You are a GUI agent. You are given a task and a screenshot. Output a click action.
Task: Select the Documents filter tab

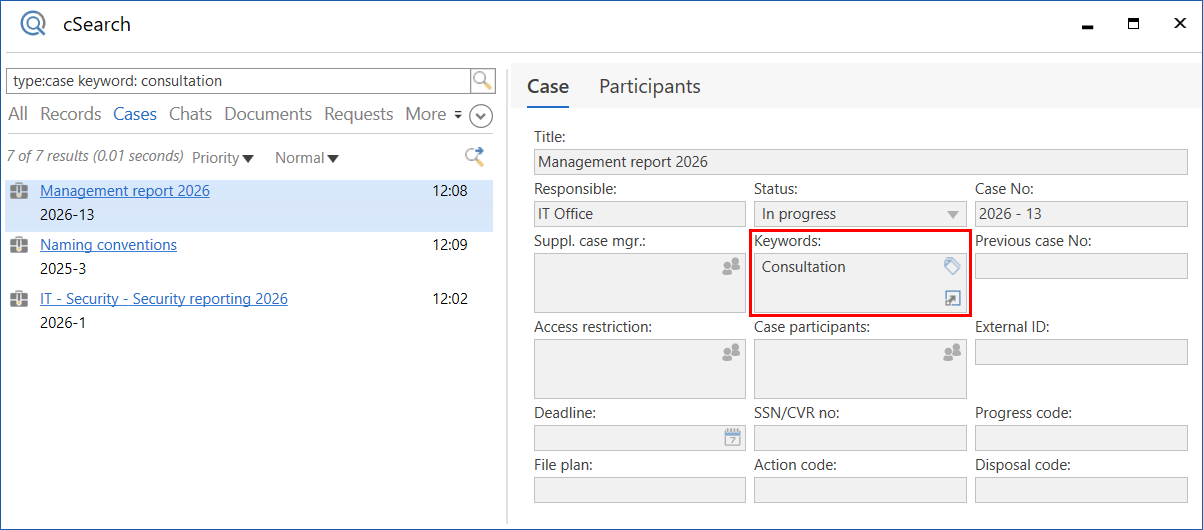pos(268,114)
